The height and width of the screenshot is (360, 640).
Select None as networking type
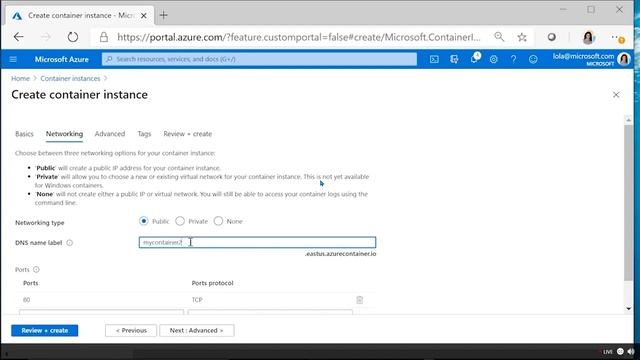point(218,221)
